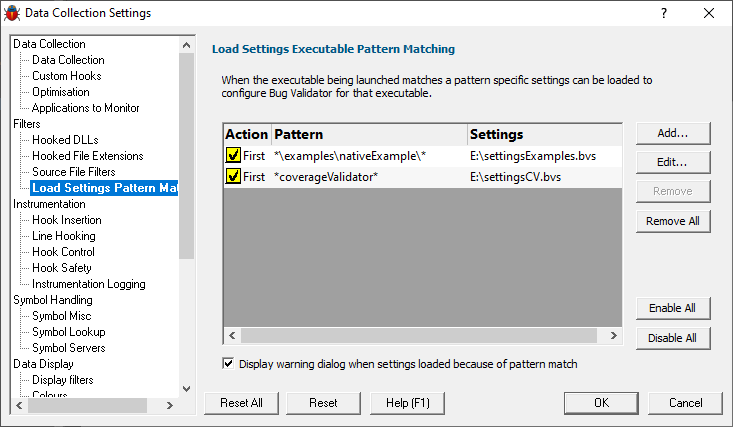Click the tree panel scroll down arrow
This screenshot has width=733, height=427.
click(x=187, y=389)
